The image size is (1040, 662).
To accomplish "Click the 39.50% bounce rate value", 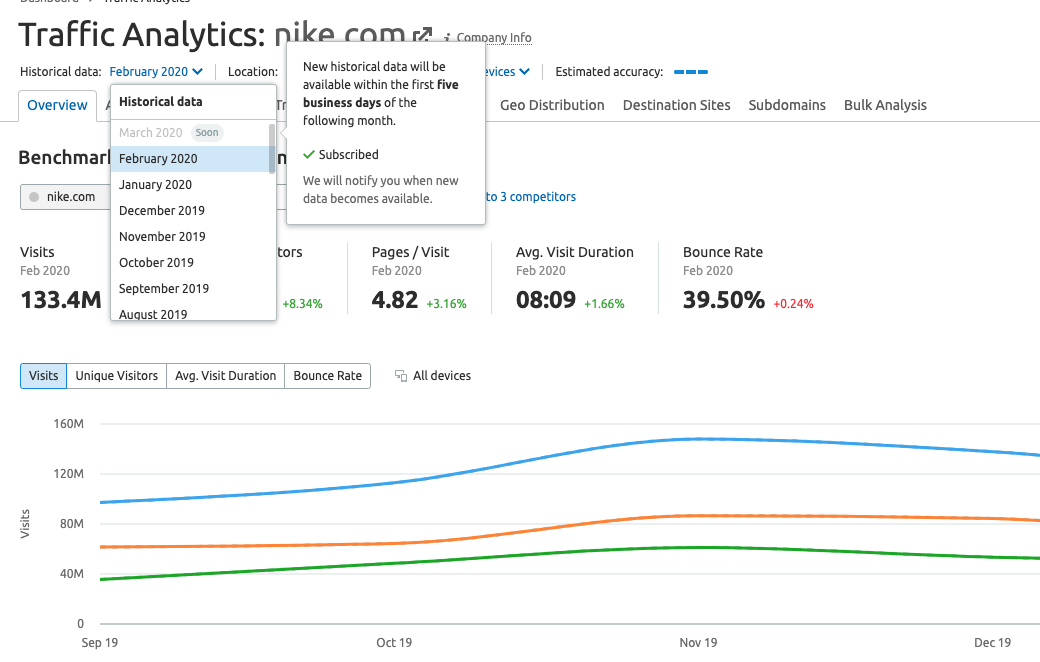I will (724, 300).
